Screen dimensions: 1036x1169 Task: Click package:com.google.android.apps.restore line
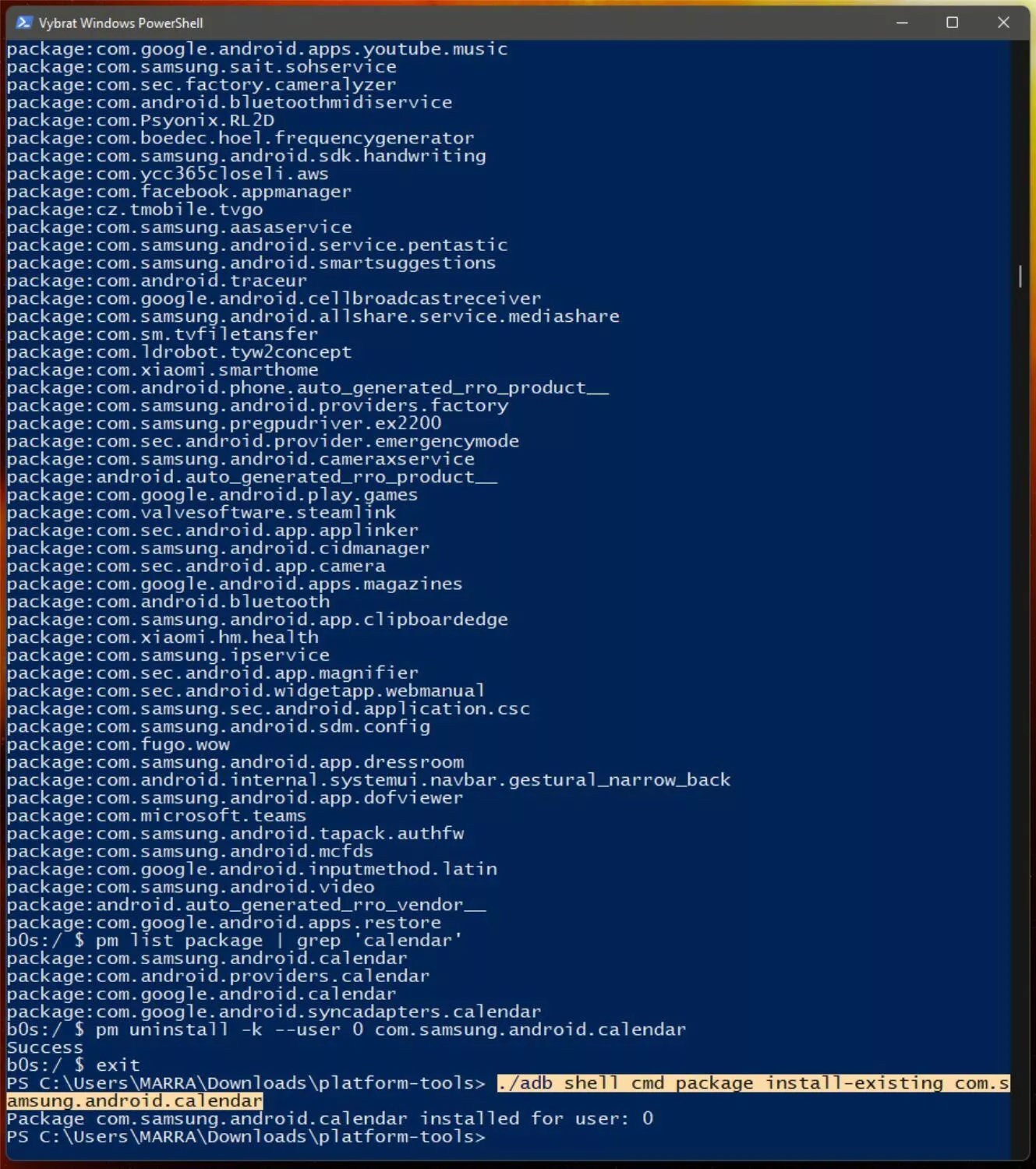[x=224, y=924]
